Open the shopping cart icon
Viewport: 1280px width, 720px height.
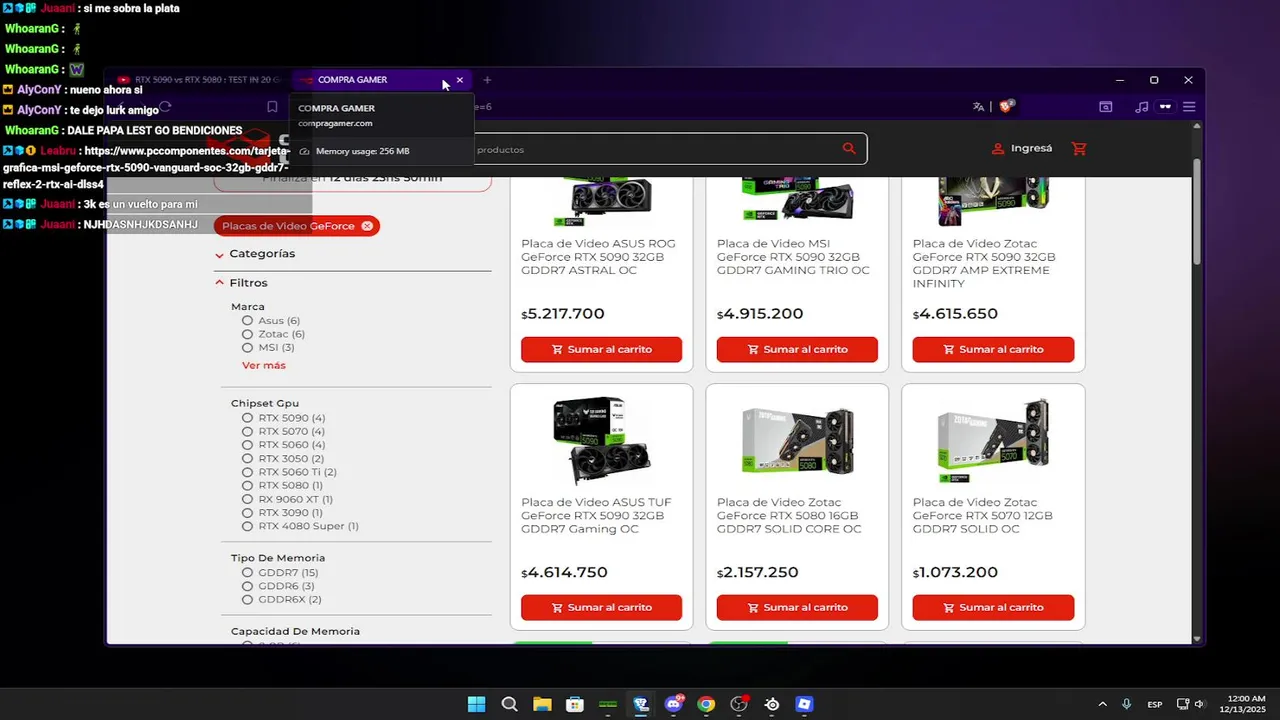pos(1079,148)
